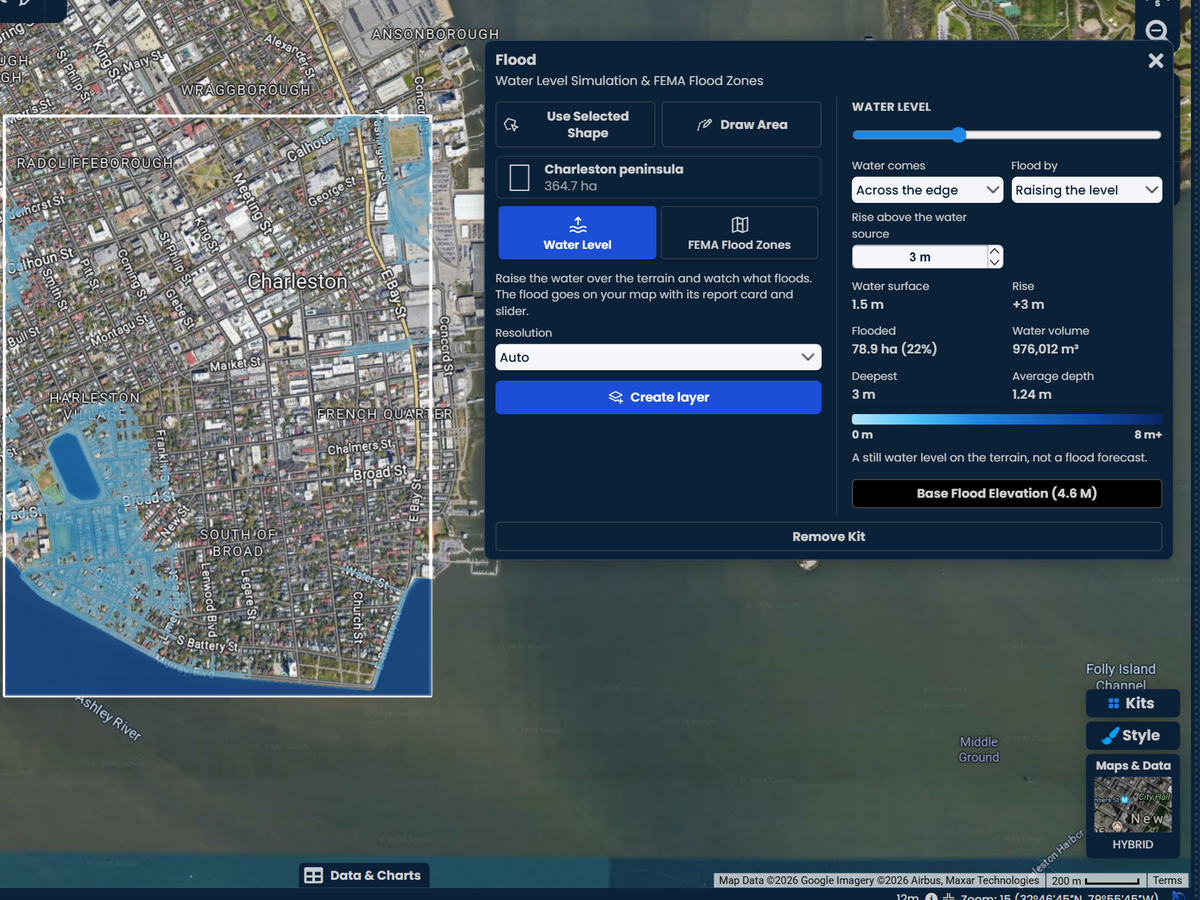Click the Rise value +3 m

(x=1028, y=304)
